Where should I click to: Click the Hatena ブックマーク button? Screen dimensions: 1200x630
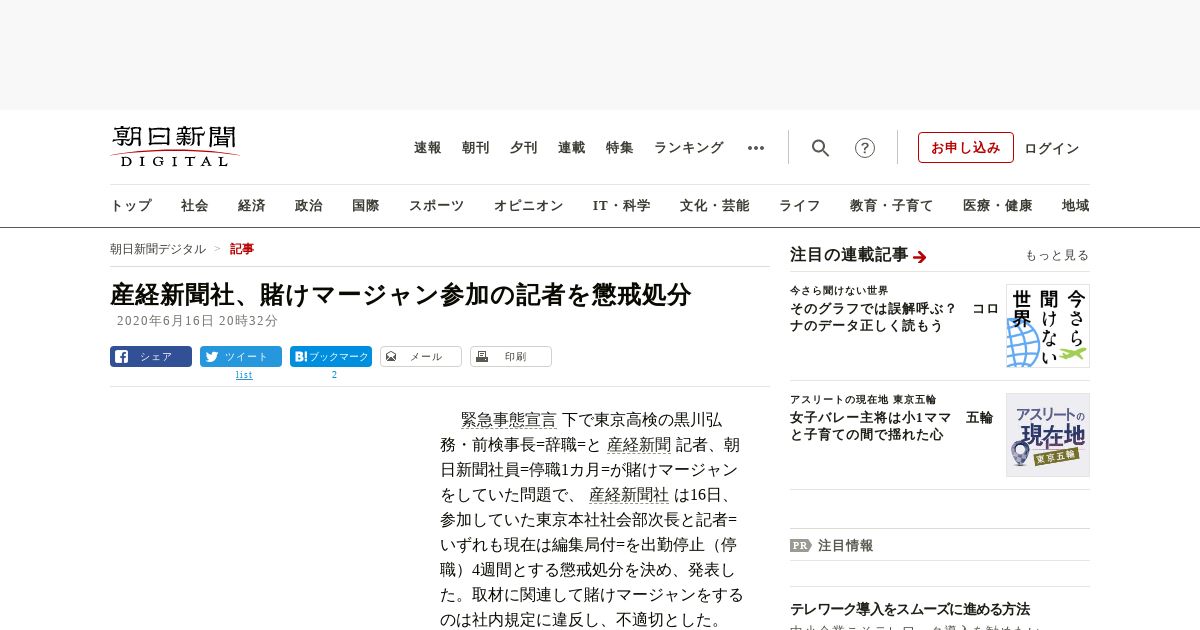(x=331, y=356)
